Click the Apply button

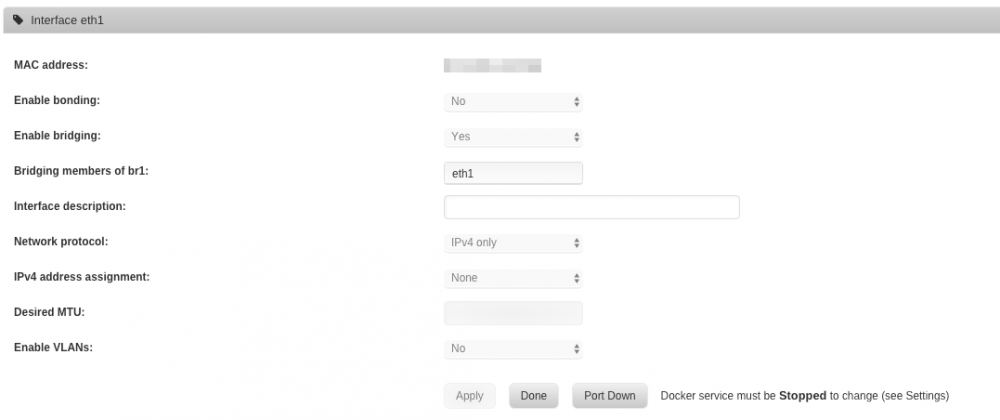tap(469, 396)
